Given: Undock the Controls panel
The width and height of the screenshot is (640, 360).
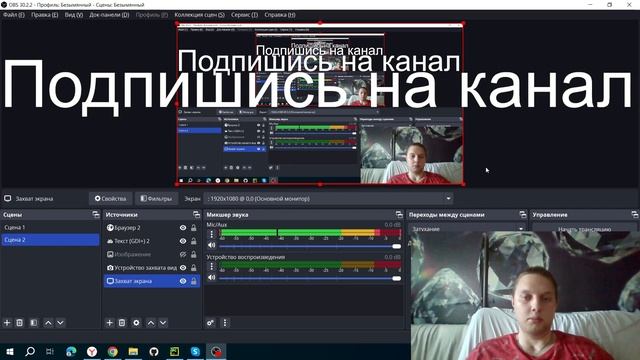Looking at the screenshot, I should point(634,214).
